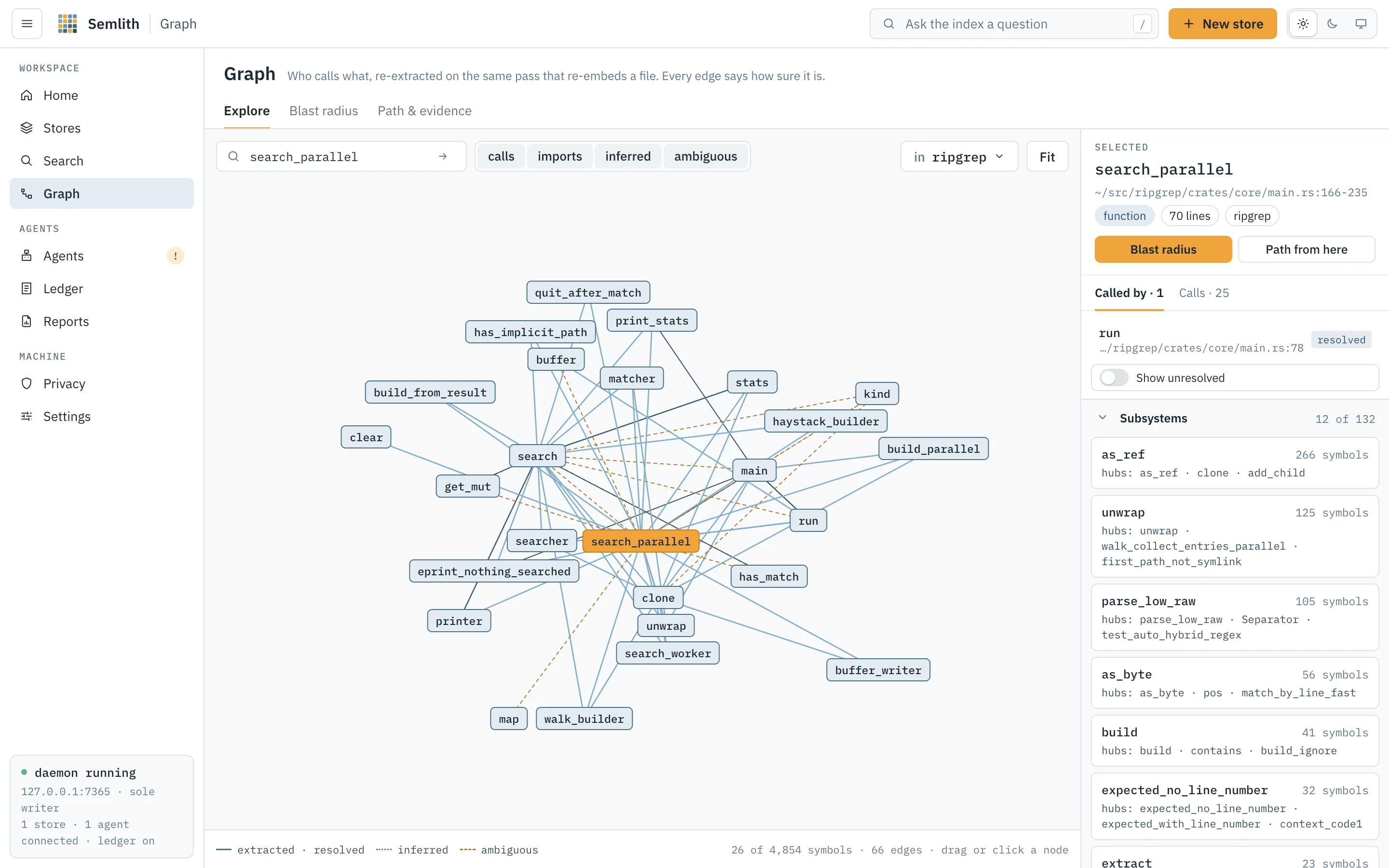Click the Privacy shield icon
Image resolution: width=1389 pixels, height=868 pixels.
pyautogui.click(x=27, y=383)
